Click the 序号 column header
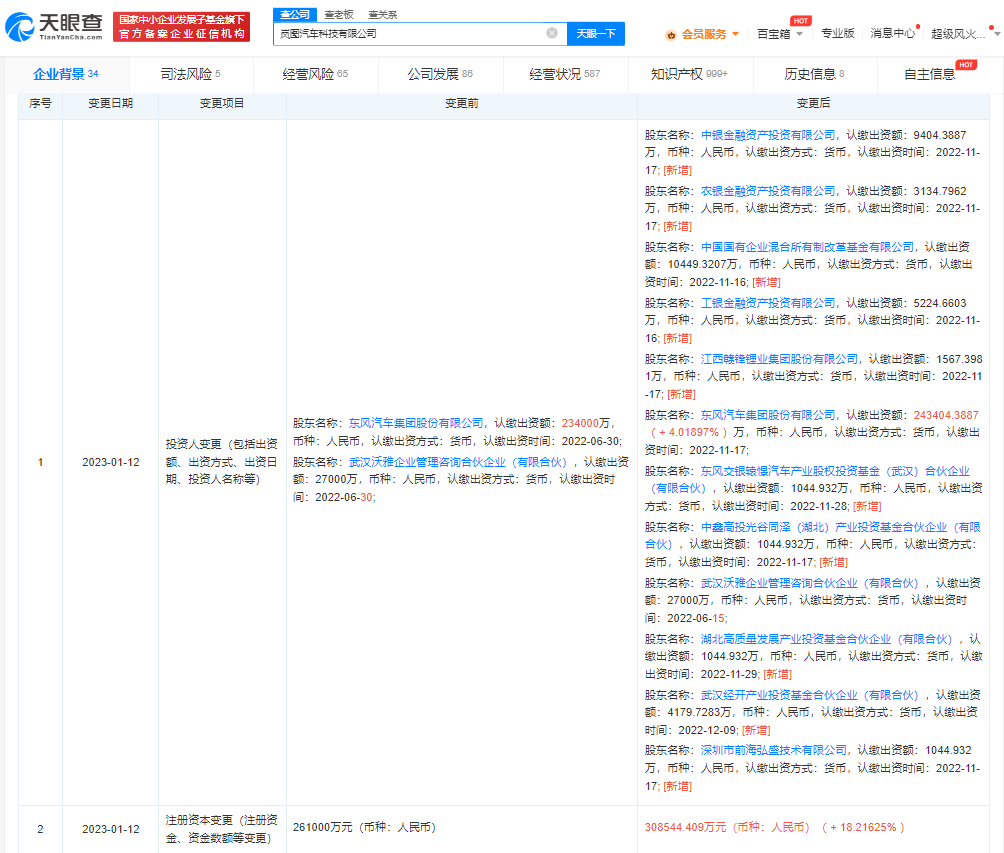 40,103
